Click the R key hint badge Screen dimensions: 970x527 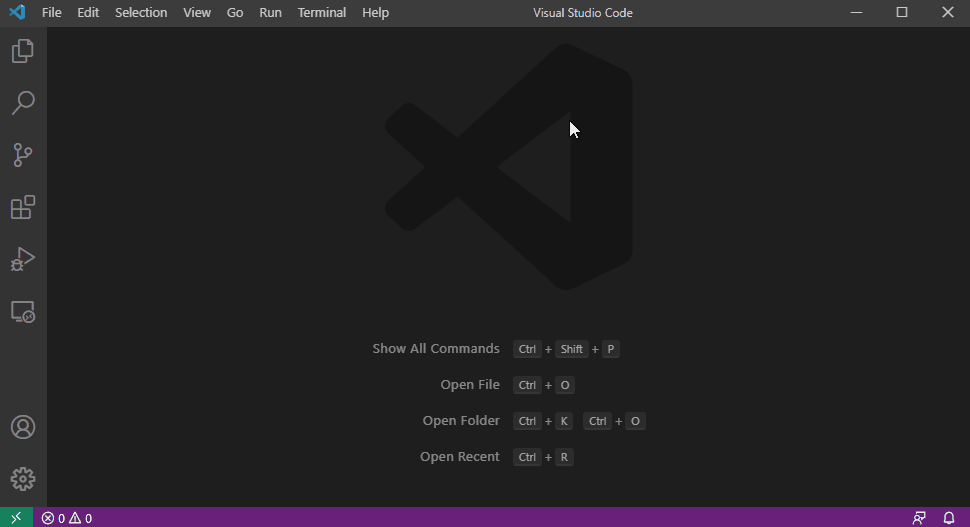coord(564,456)
